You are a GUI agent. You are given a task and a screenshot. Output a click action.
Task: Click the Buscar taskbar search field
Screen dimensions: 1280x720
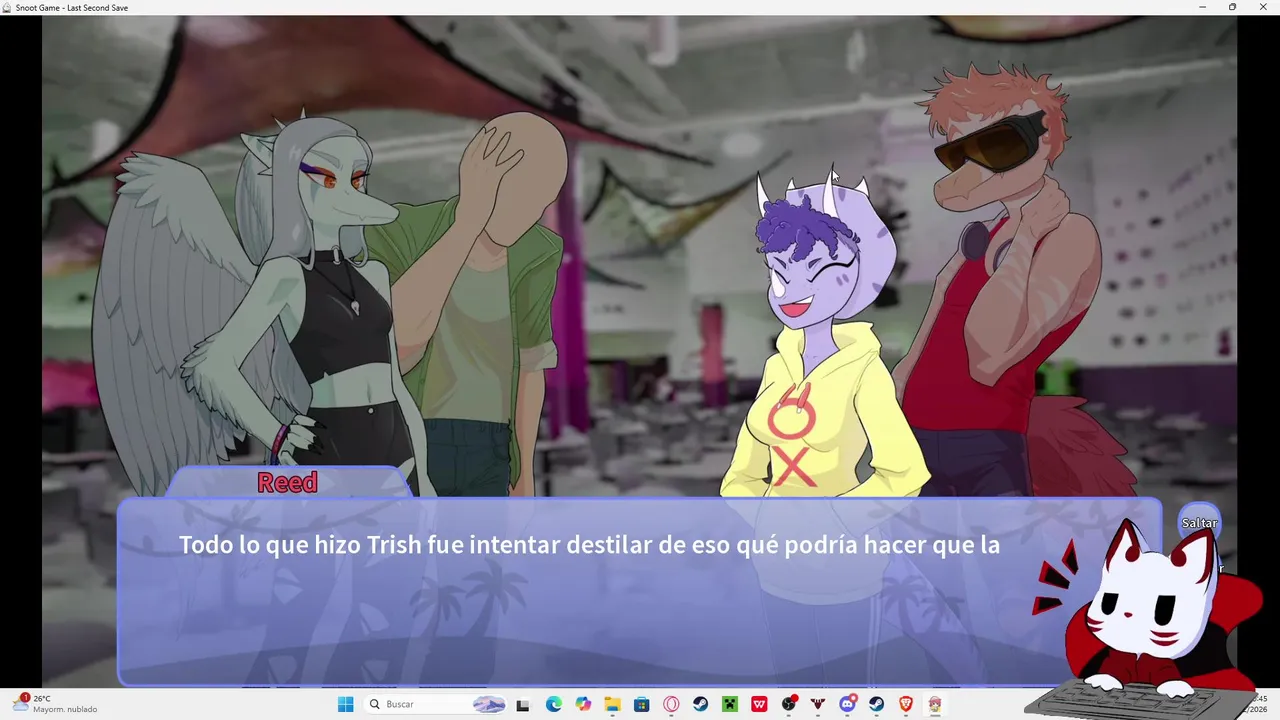(437, 704)
